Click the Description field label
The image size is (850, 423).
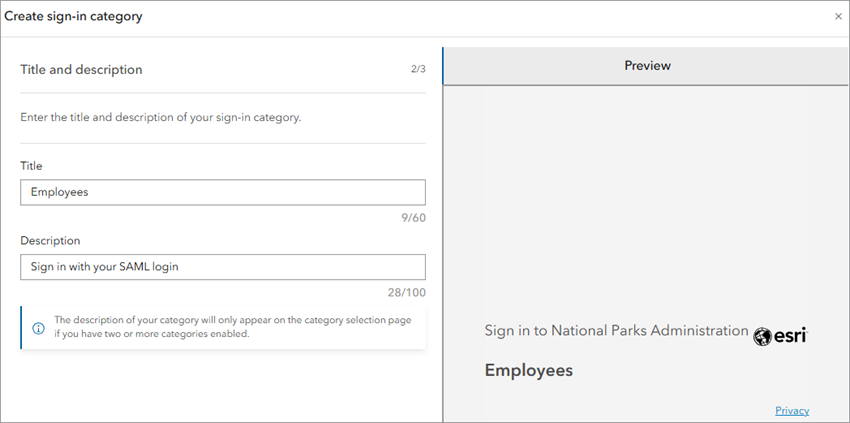tap(50, 241)
